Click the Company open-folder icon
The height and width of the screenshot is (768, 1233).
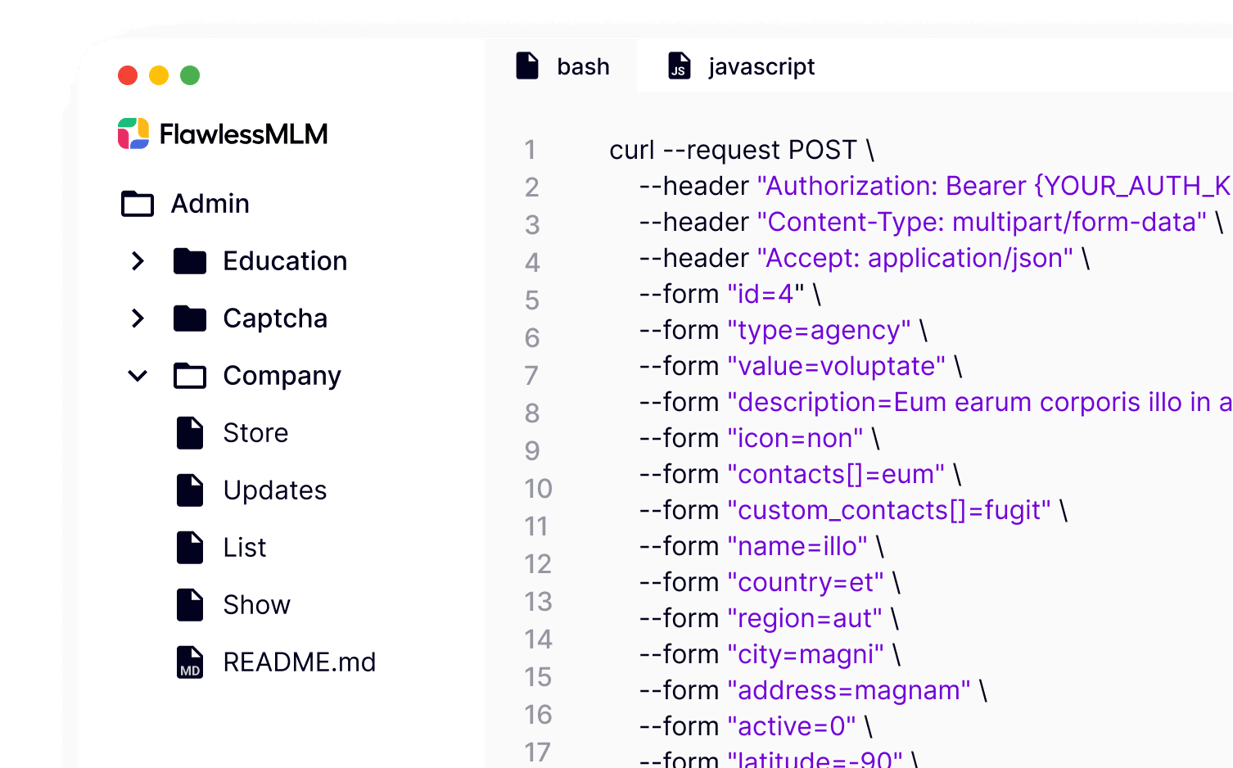coord(189,376)
